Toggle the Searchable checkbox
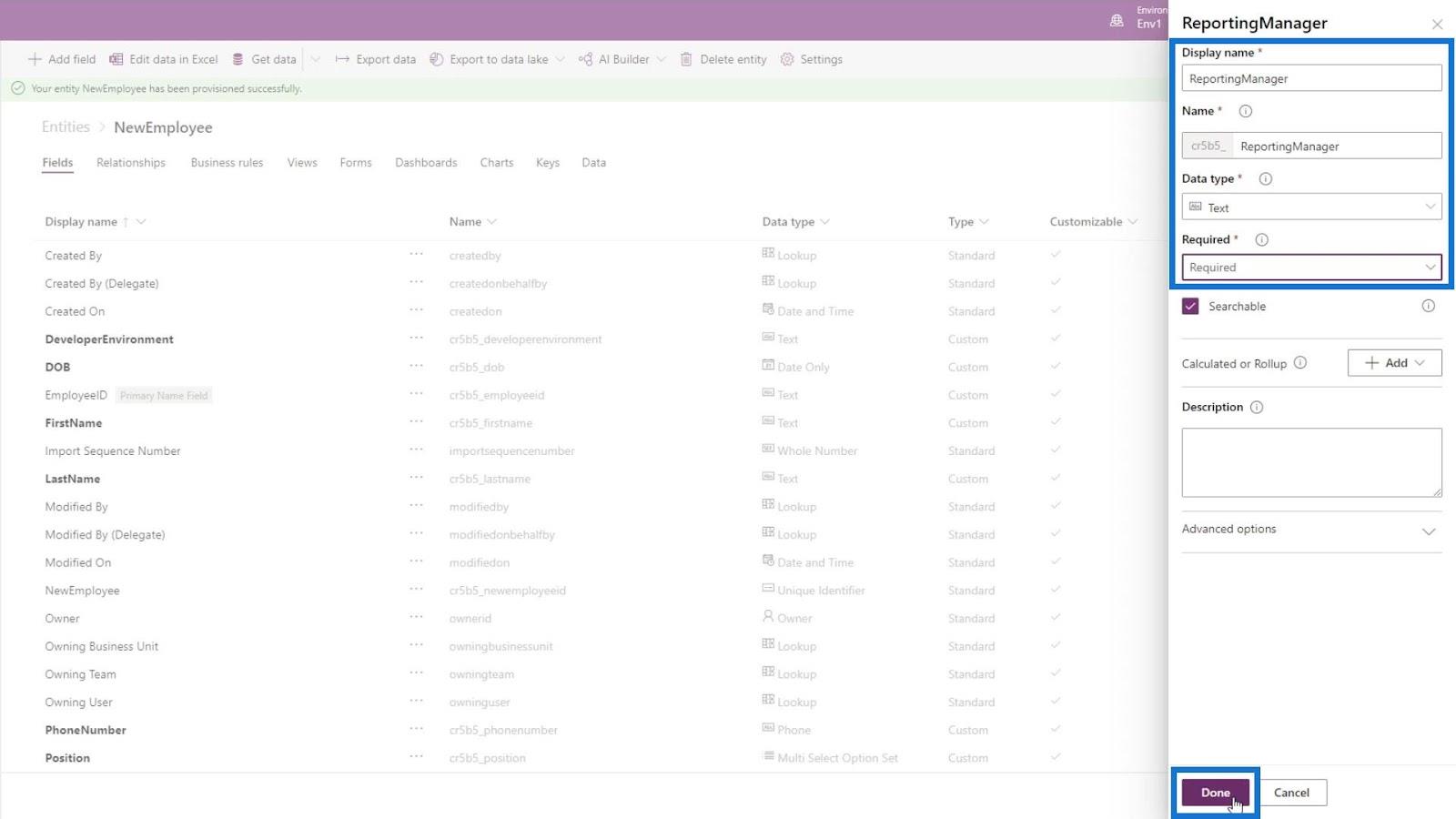Screen dimensions: 1456x819 pos(1190,307)
